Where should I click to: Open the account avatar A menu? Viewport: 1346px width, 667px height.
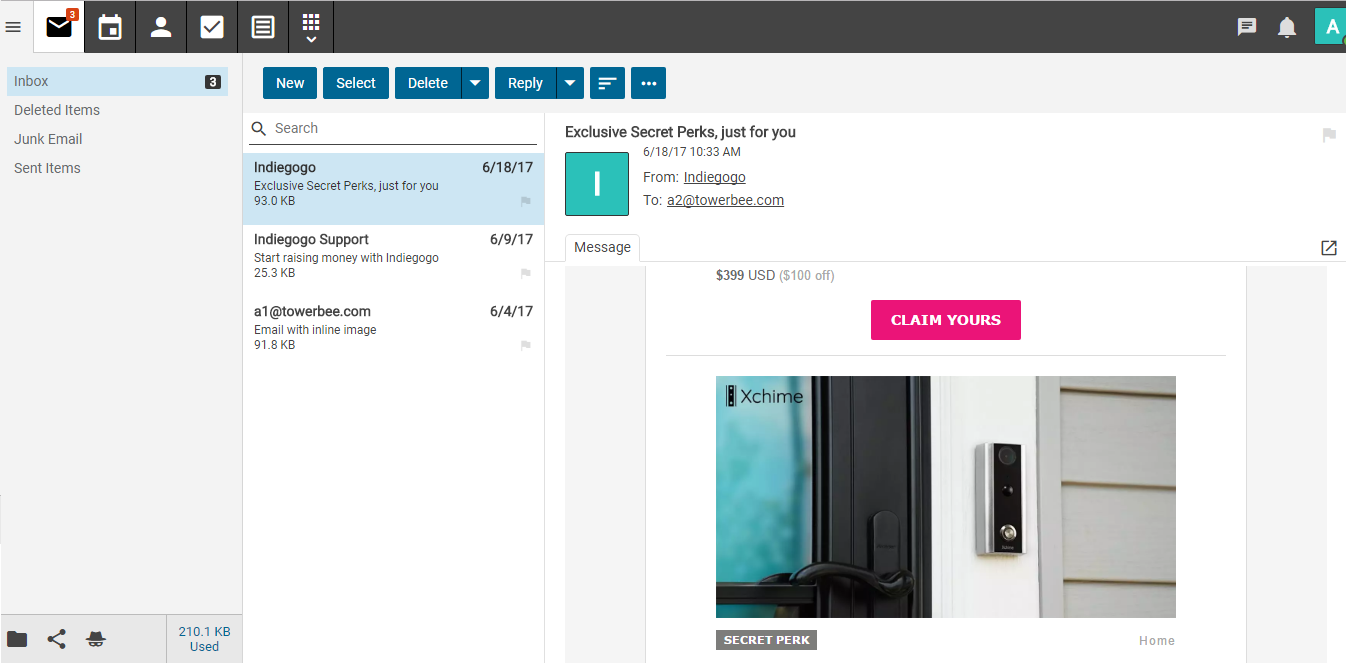pos(1331,27)
